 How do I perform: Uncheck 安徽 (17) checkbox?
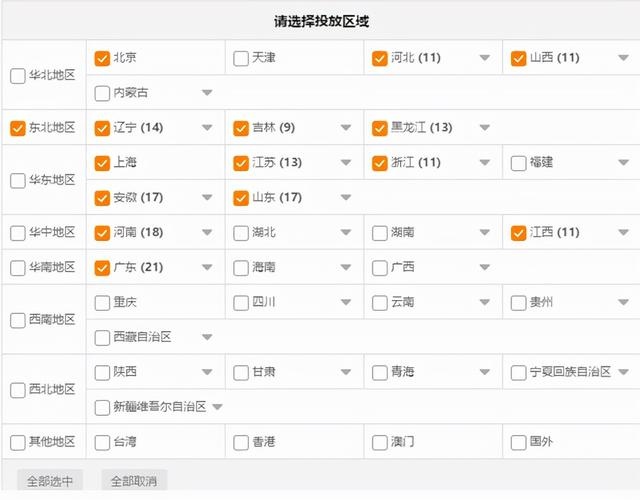pos(102,198)
